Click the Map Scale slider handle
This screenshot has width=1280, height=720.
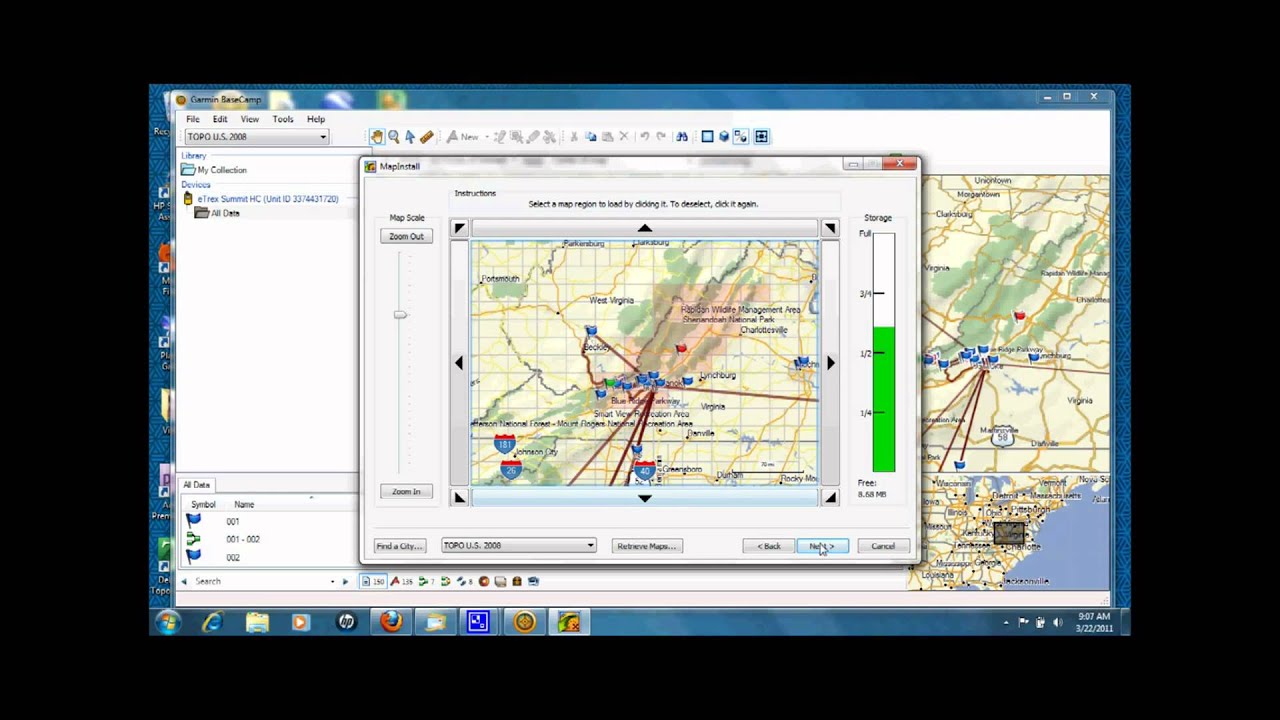coord(400,315)
